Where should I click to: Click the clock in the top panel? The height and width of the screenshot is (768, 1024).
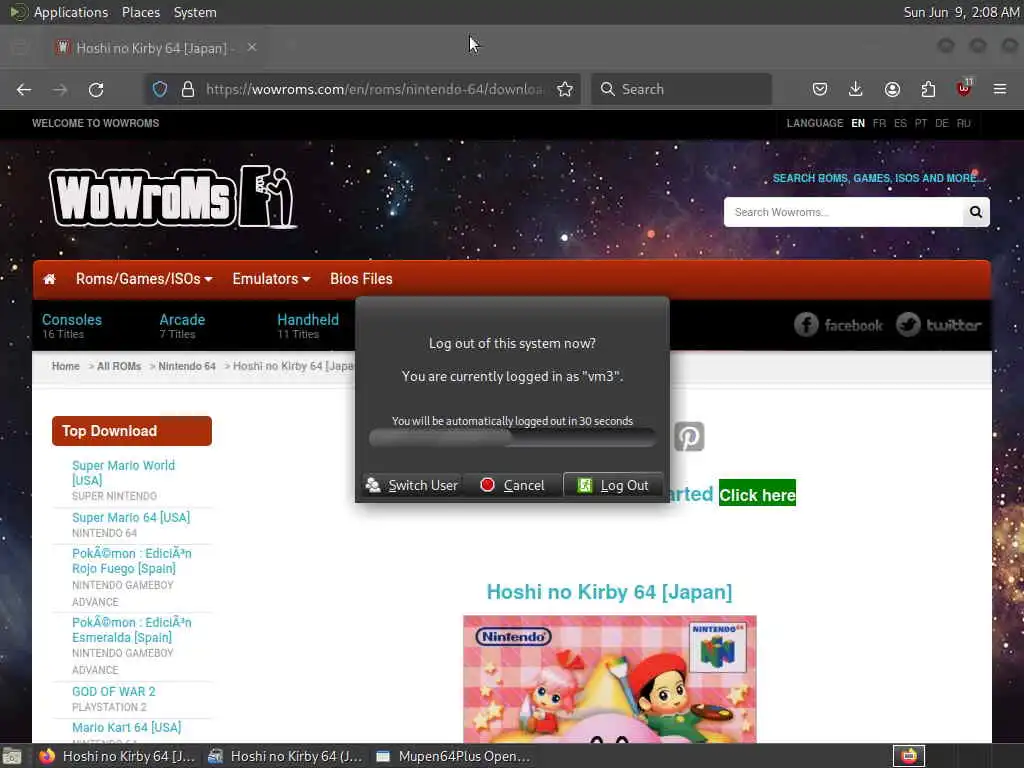pyautogui.click(x=961, y=12)
